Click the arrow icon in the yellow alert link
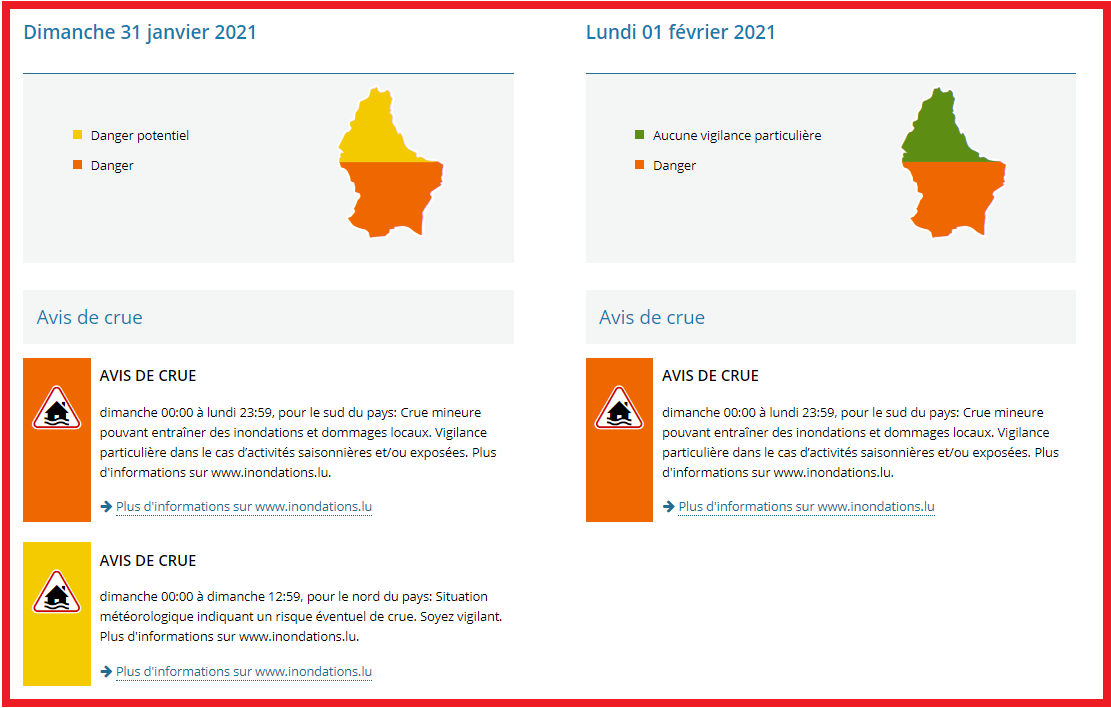Viewport: 1111px width, 708px height. click(106, 672)
